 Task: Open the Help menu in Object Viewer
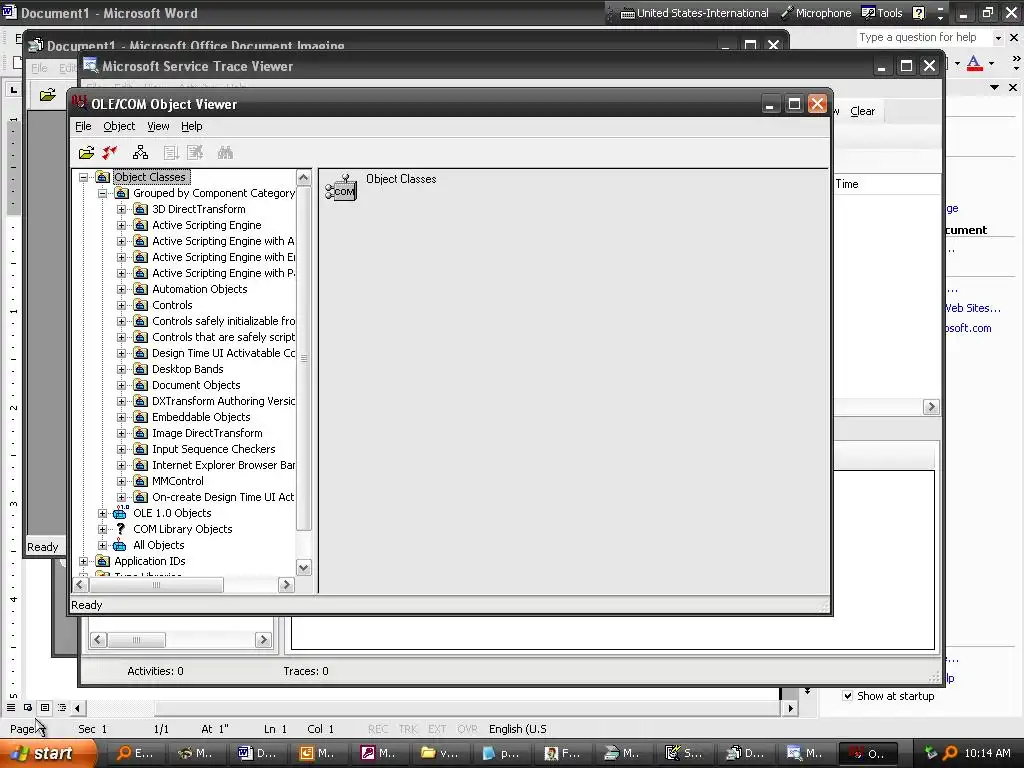point(191,126)
